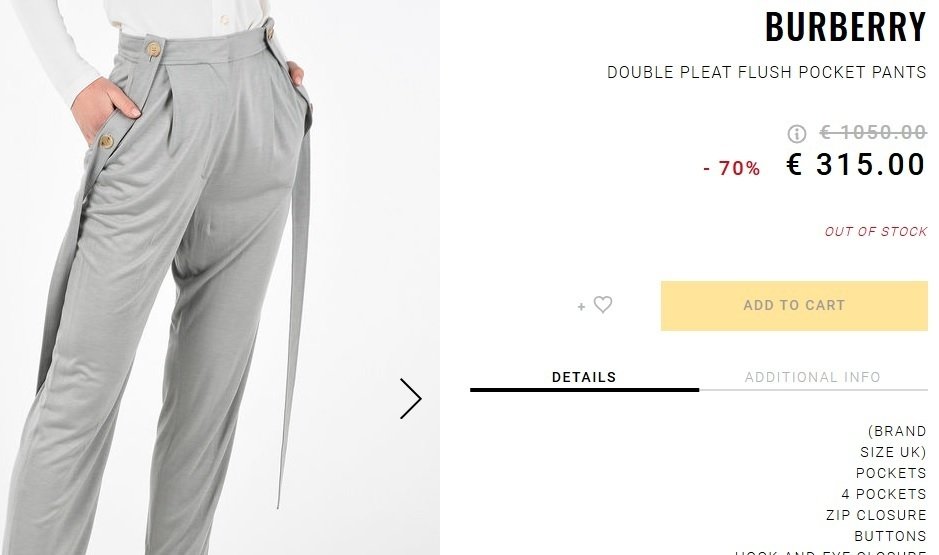Click the Buttons detail line
The height and width of the screenshot is (555, 939).
point(890,536)
